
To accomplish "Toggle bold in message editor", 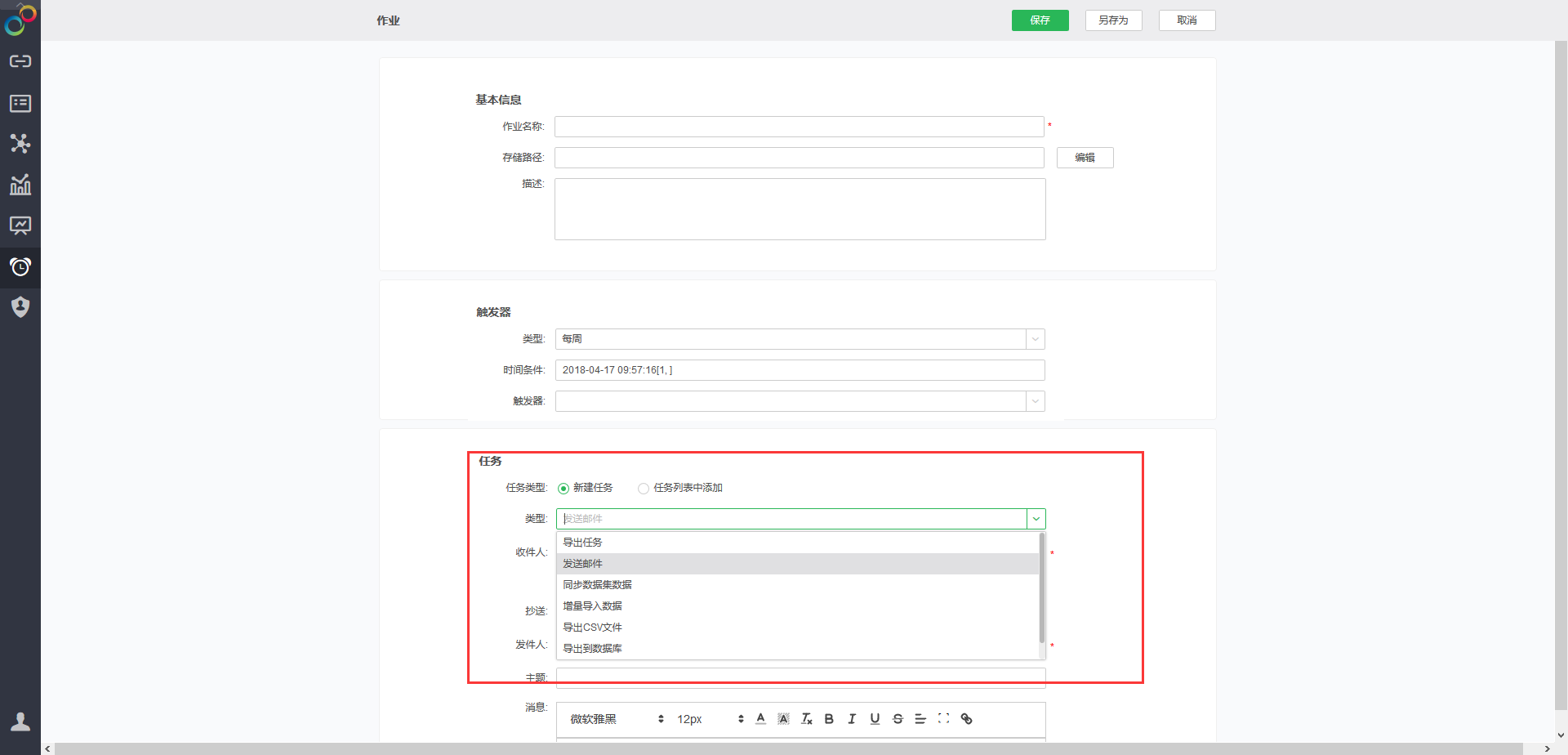I will [x=829, y=719].
